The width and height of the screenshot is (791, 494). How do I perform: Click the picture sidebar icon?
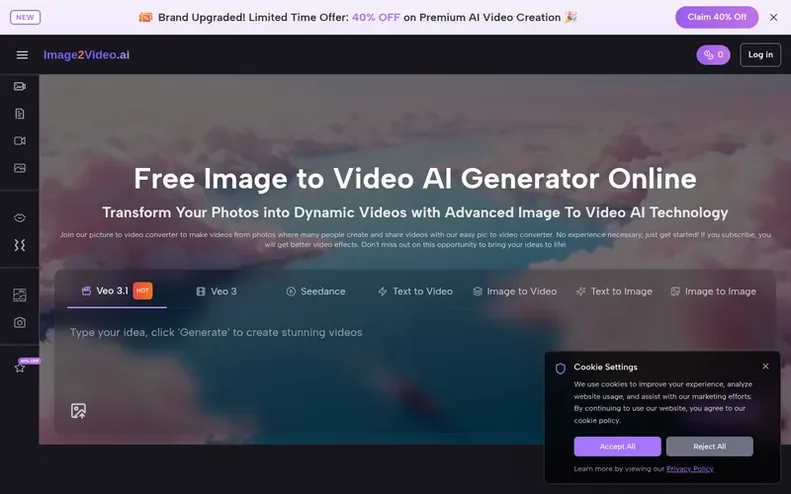coord(20,168)
